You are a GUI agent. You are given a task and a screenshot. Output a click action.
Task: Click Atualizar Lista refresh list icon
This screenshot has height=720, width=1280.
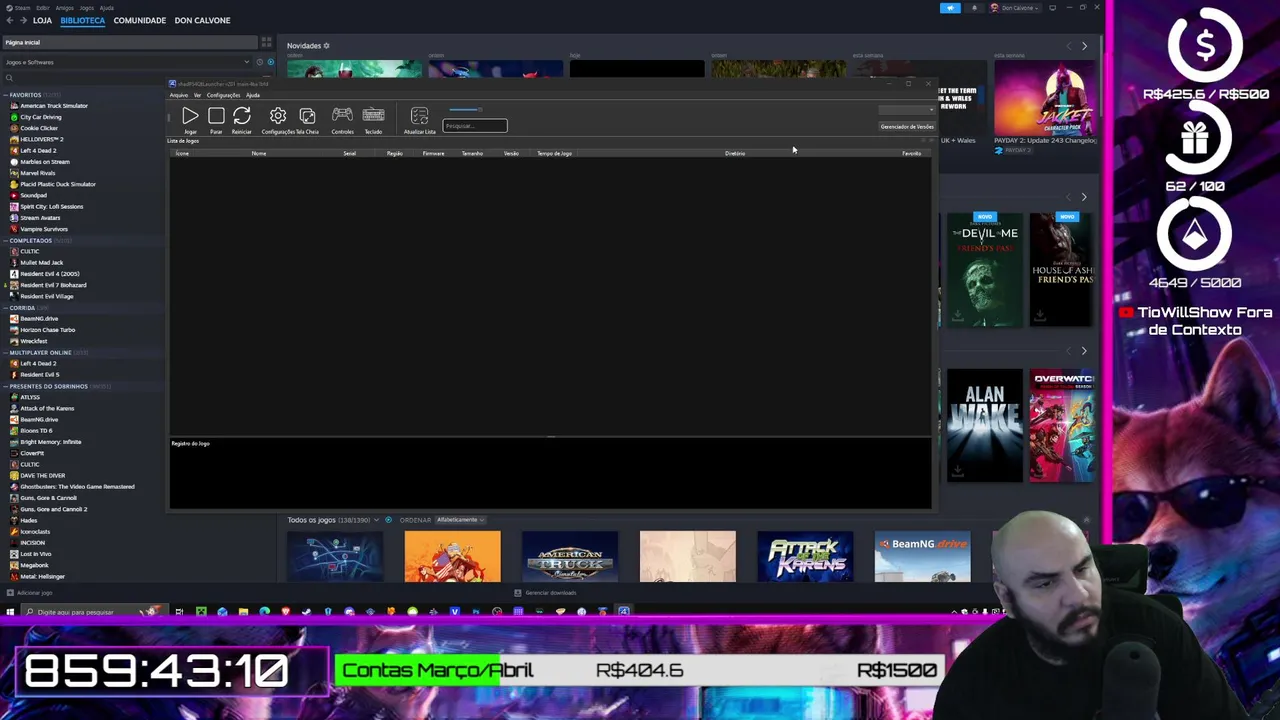[x=419, y=117]
